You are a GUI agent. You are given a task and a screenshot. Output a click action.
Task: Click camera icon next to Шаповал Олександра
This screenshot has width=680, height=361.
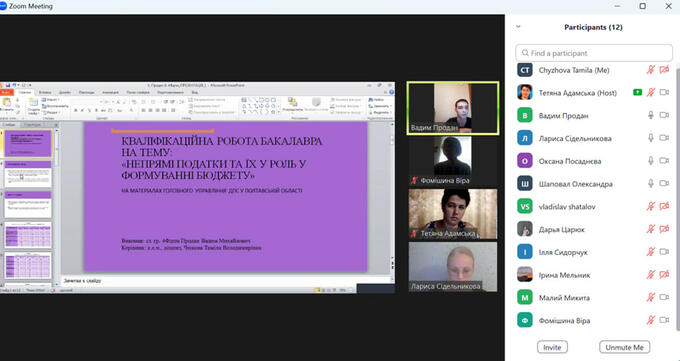[x=664, y=184]
